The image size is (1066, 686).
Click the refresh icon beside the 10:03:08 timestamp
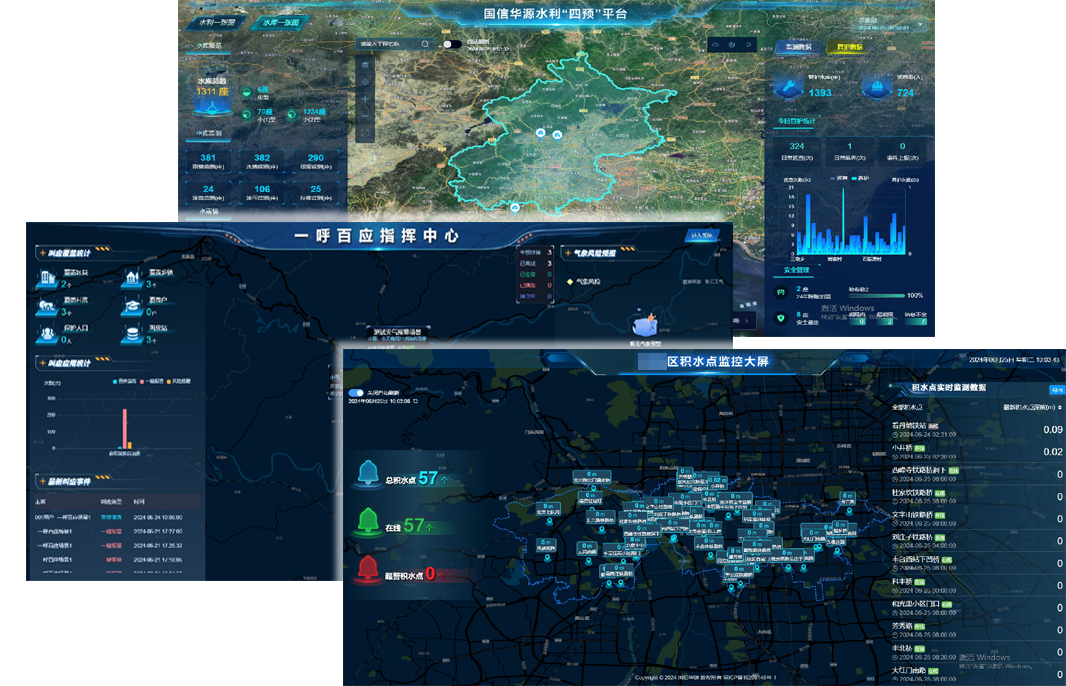click(415, 402)
